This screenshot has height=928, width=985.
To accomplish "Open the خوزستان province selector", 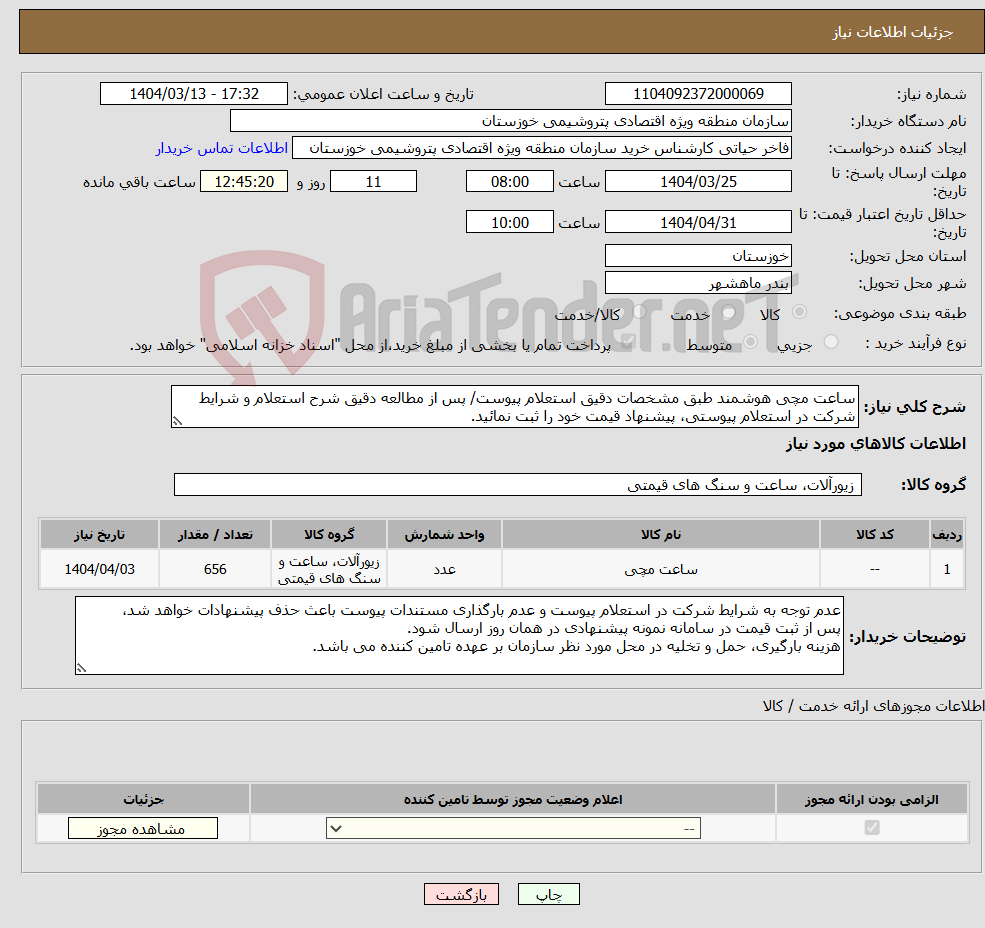I will [698, 255].
